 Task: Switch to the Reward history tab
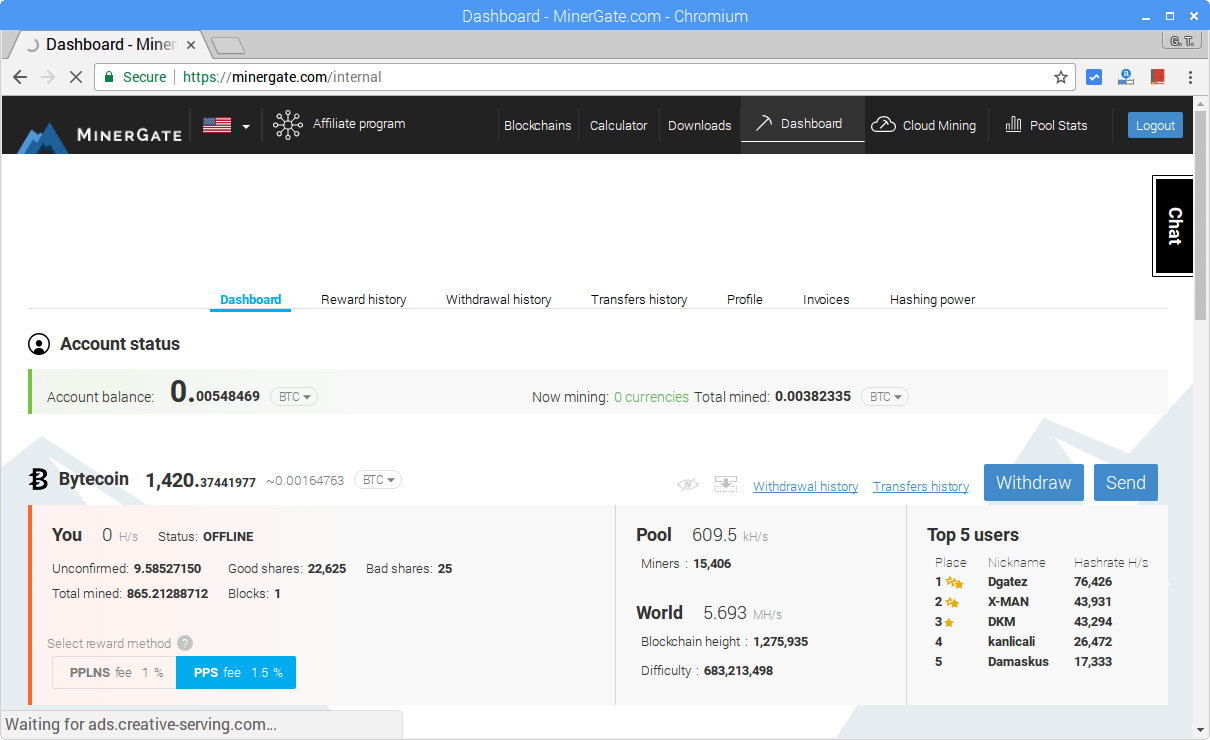coord(363,299)
